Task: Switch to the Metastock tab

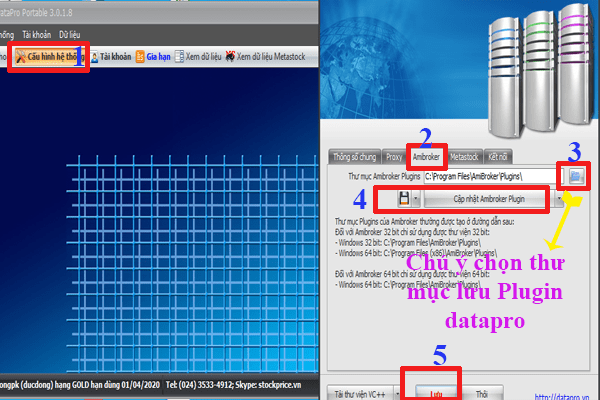Action: point(464,157)
